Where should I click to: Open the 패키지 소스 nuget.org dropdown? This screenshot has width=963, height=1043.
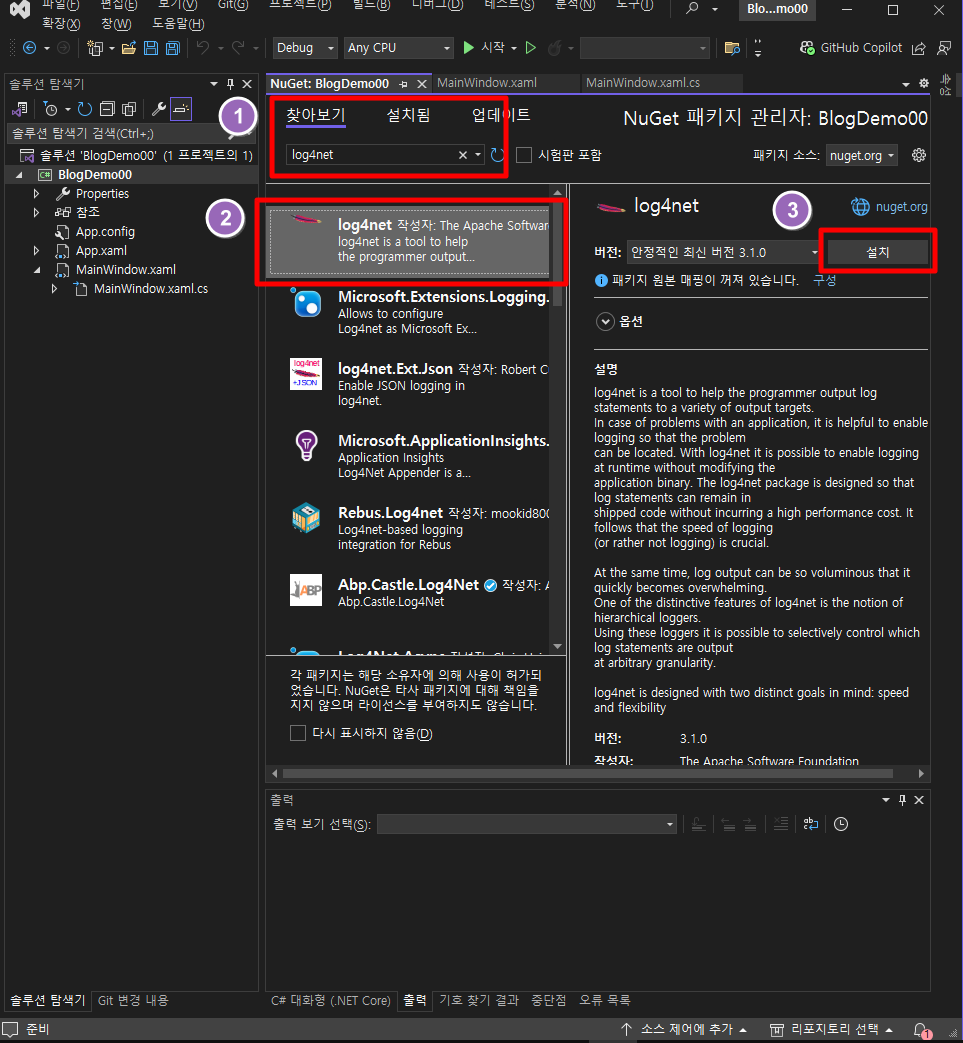click(x=861, y=155)
